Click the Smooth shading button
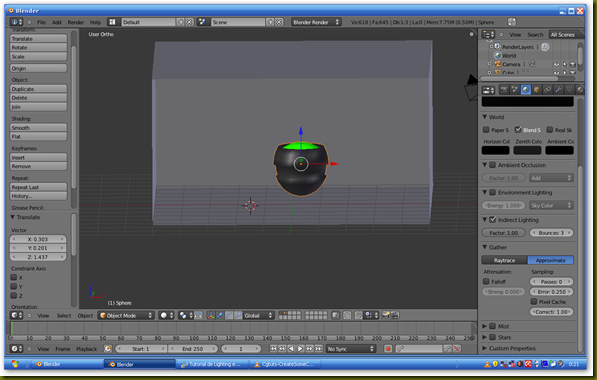The image size is (597, 380). click(x=38, y=128)
